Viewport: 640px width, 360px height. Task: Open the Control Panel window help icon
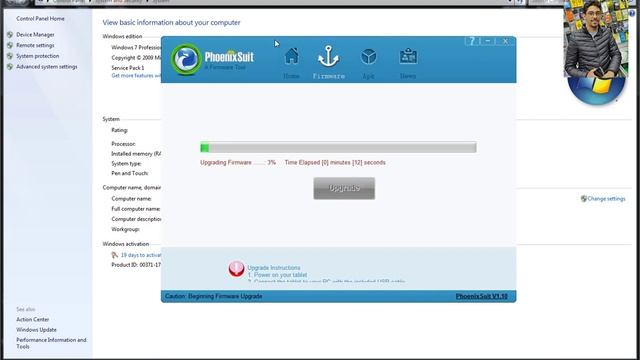632,13
